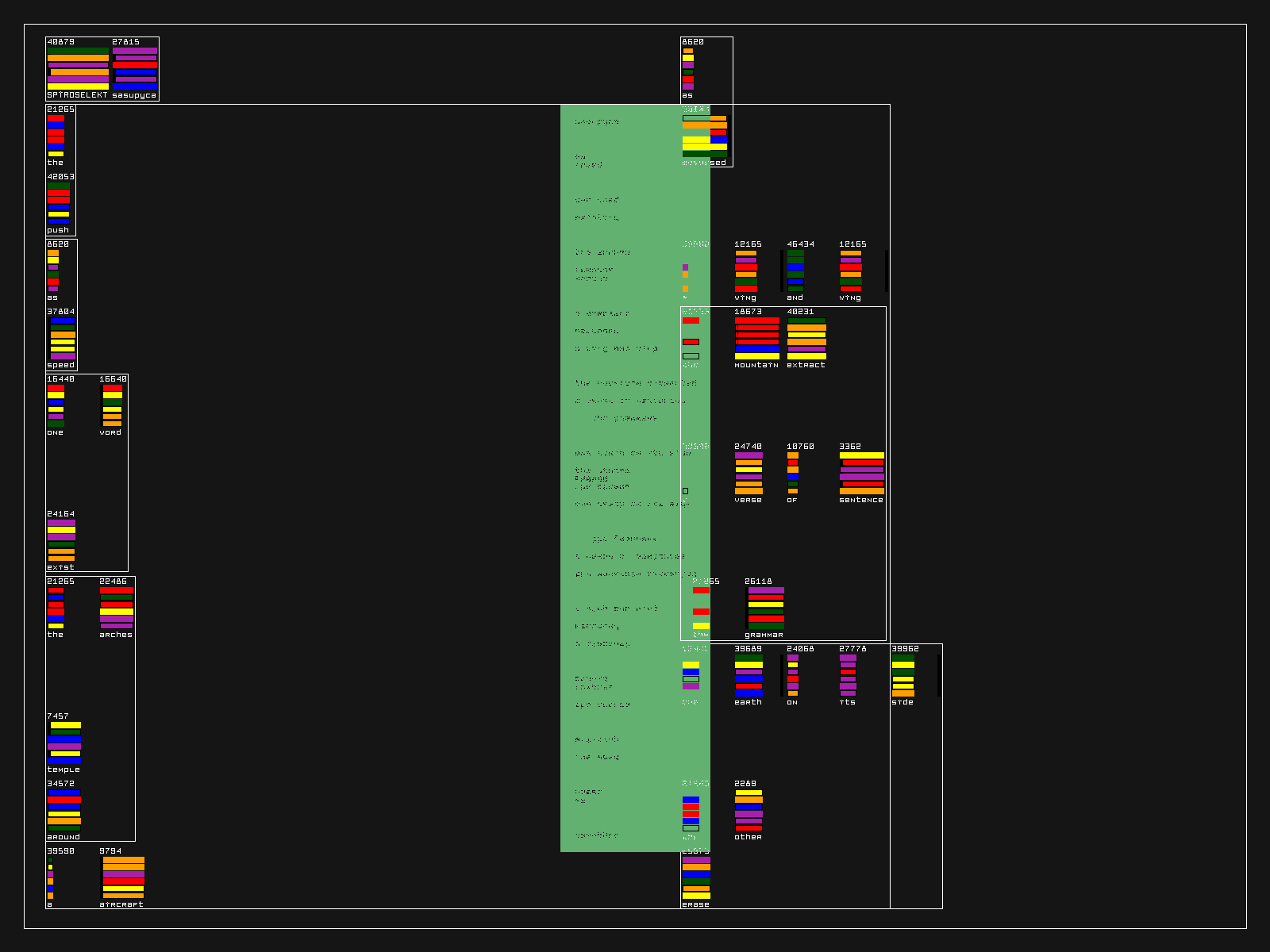Click the mountain token block
Image resolution: width=1270 pixels, height=952 pixels.
pyautogui.click(x=756, y=338)
